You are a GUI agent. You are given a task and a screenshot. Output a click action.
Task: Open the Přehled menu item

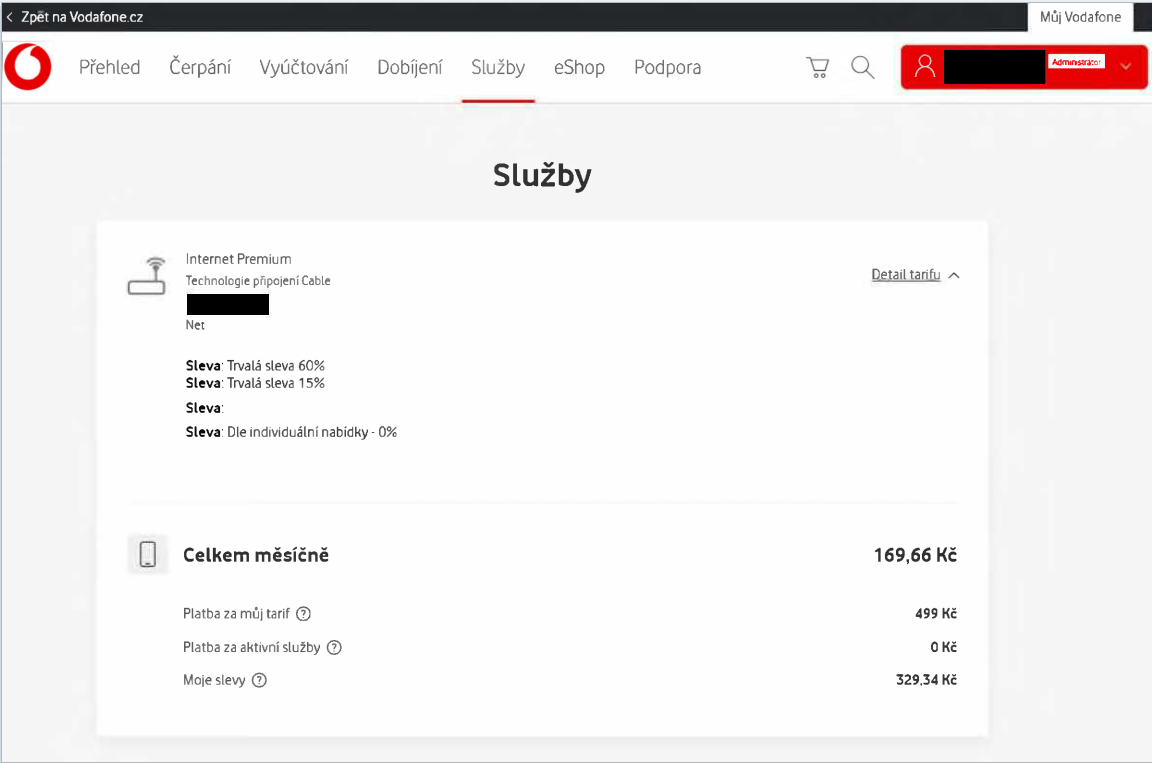point(109,68)
